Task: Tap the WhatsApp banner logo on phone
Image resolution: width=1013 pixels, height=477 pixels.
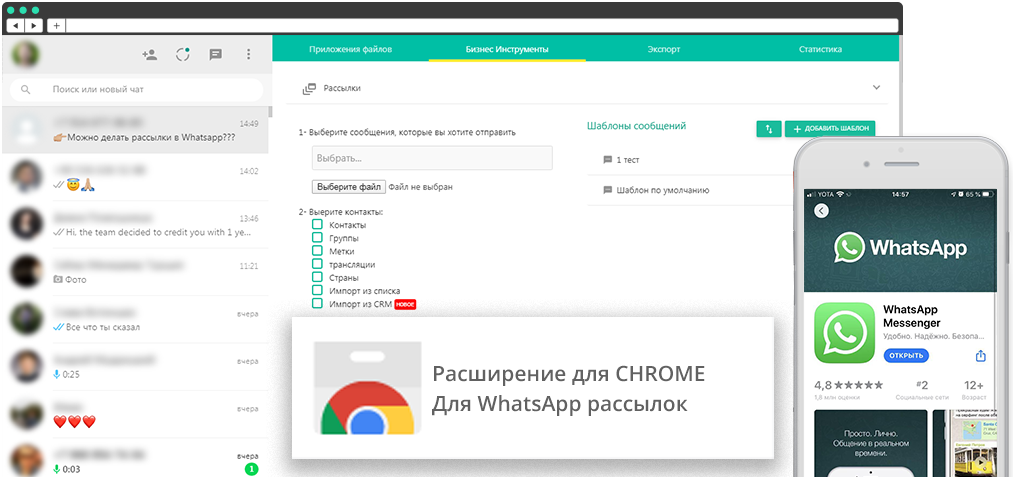Action: [x=900, y=248]
